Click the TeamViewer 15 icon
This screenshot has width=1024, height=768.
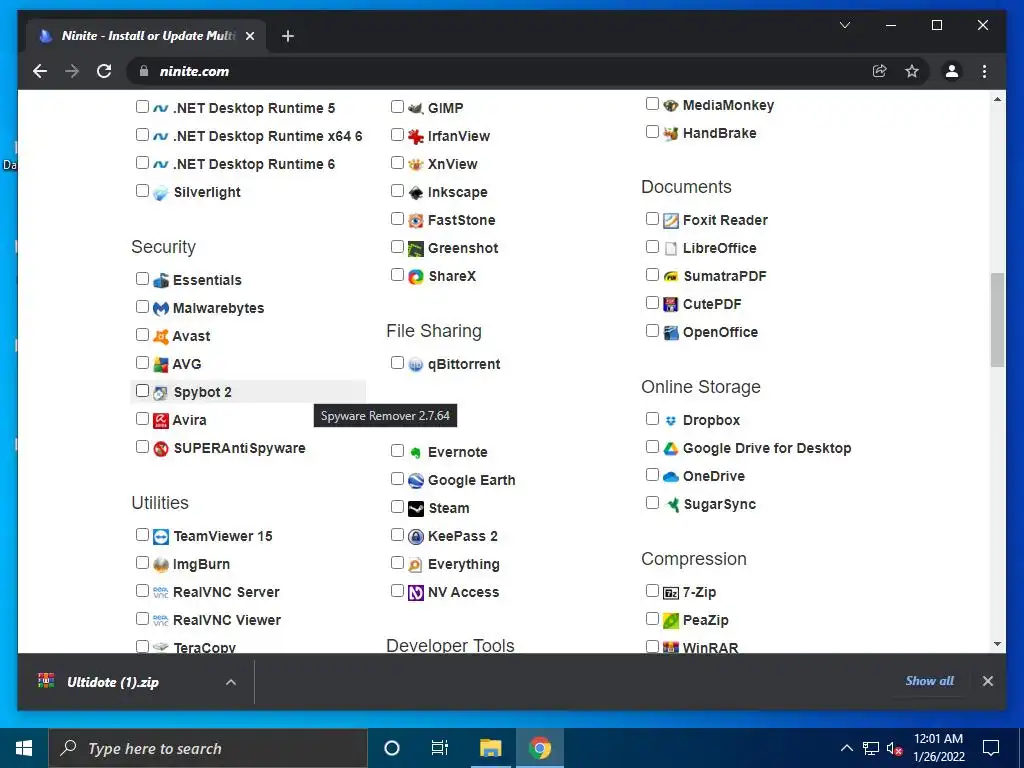(161, 537)
